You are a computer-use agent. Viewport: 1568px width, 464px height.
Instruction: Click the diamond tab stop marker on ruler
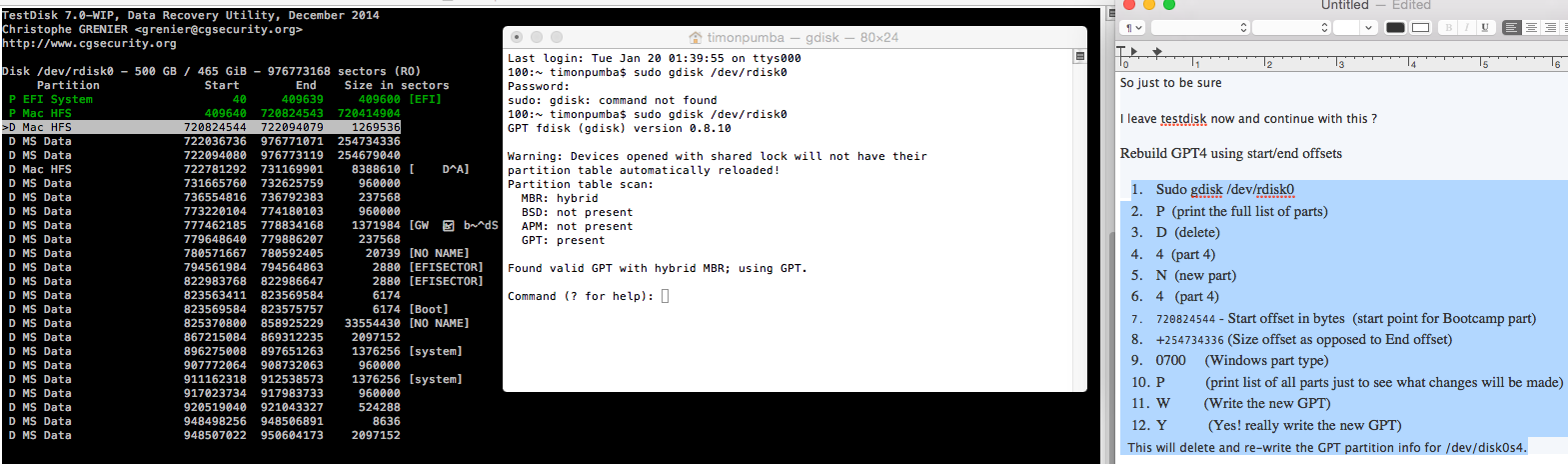coord(1157,52)
